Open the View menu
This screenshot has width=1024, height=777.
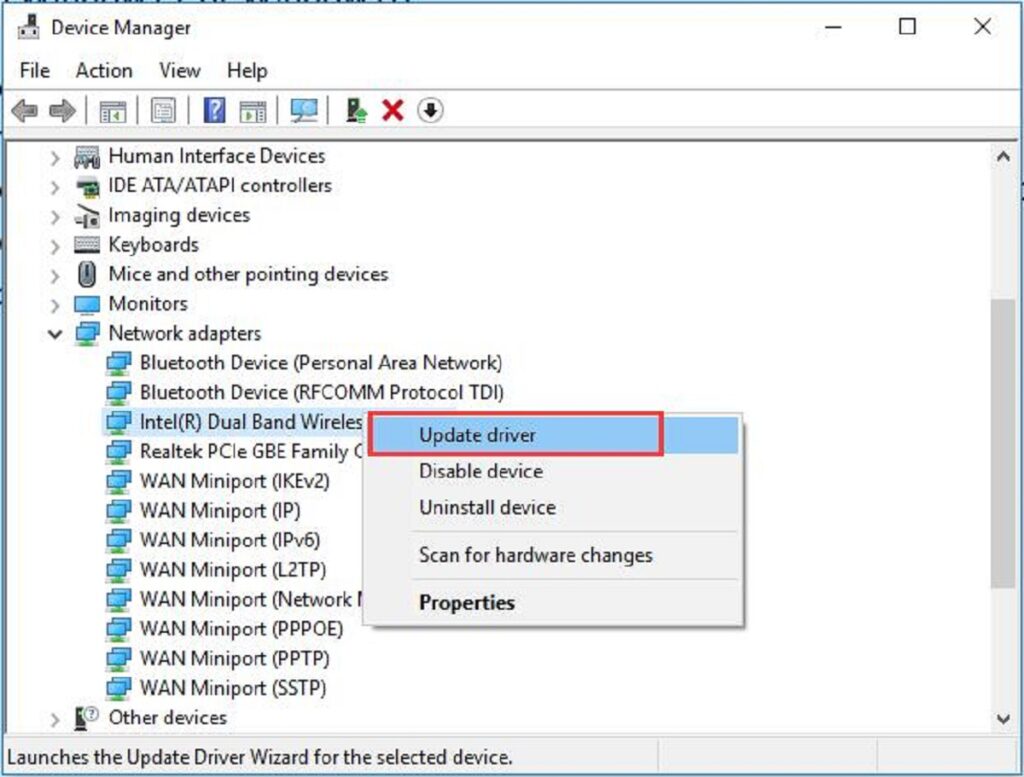(x=179, y=71)
